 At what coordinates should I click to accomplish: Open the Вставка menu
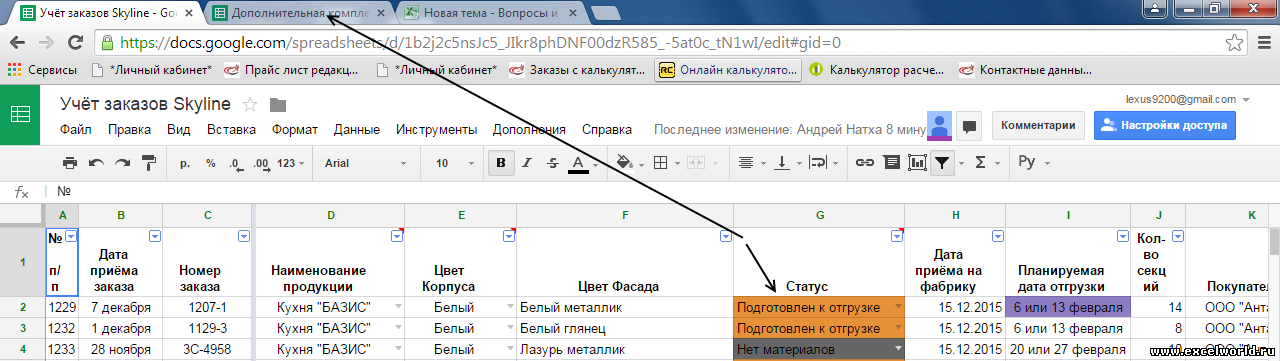231,130
